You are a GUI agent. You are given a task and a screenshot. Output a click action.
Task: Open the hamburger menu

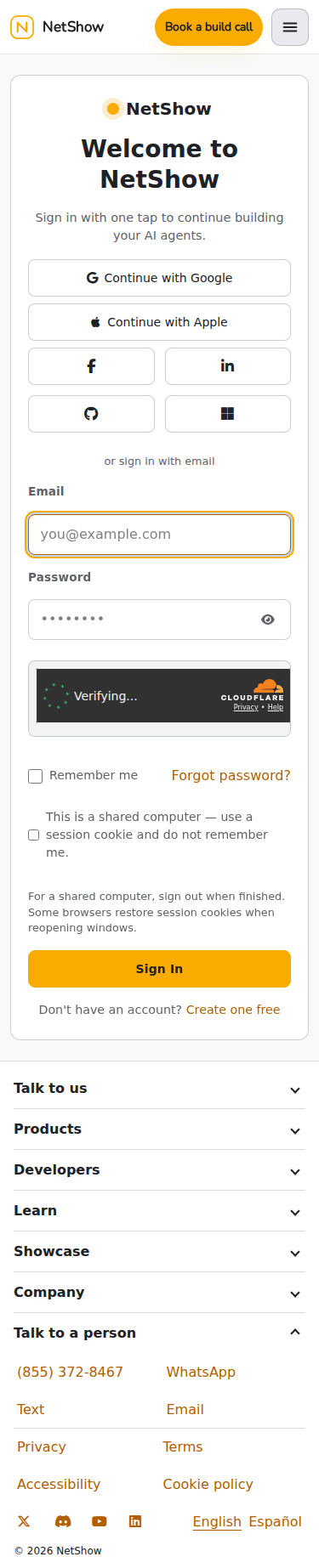point(290,27)
